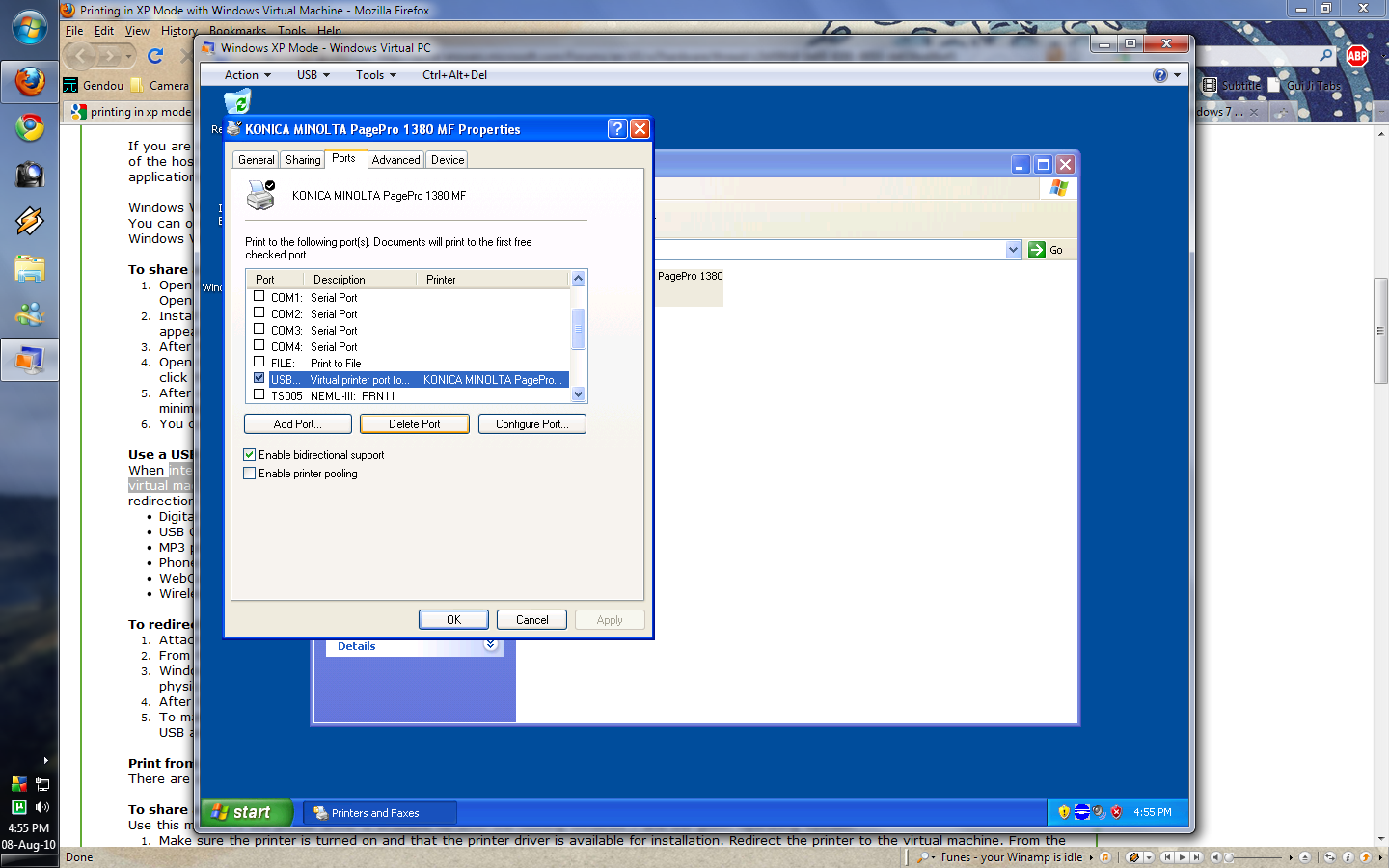Open Firefox from the Windows taskbar
1389x868 pixels.
pyautogui.click(x=29, y=82)
